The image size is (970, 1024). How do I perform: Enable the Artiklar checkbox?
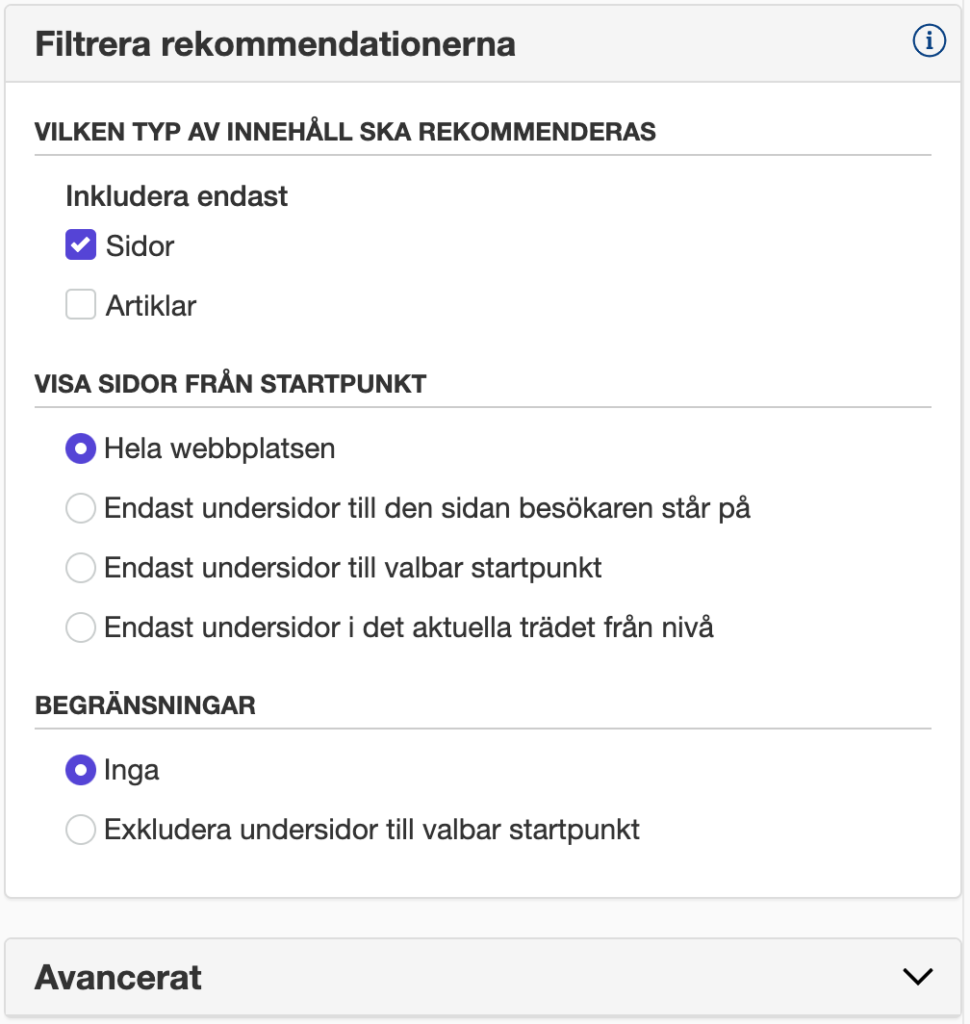[x=80, y=304]
